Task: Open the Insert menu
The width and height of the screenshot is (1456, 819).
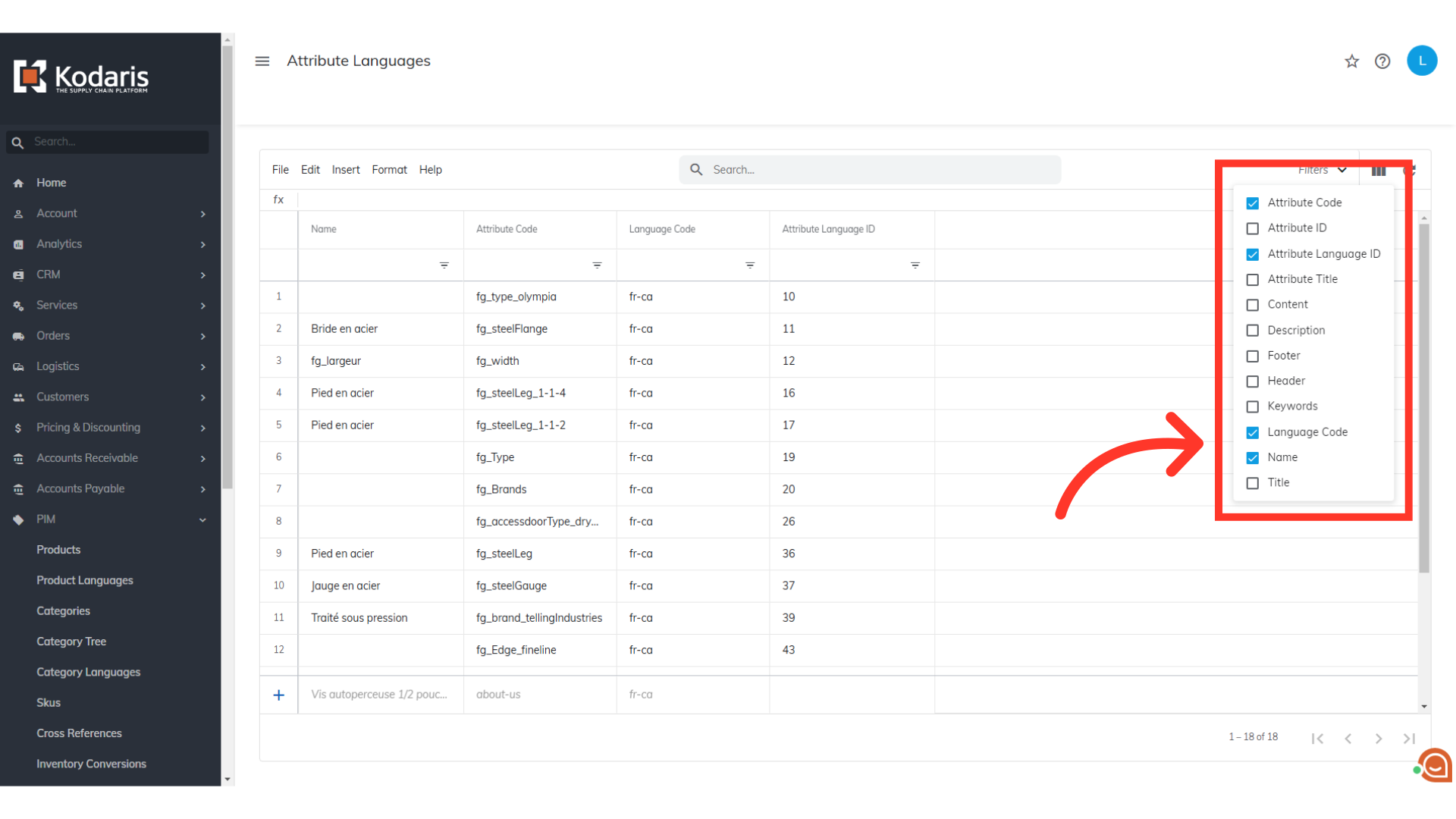Action: 346,170
